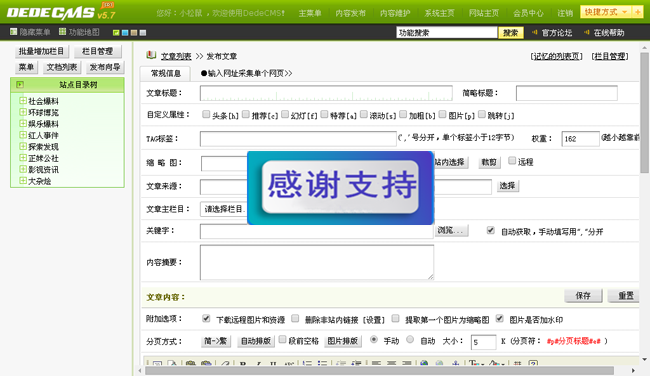Click the 保存 button

point(583,296)
